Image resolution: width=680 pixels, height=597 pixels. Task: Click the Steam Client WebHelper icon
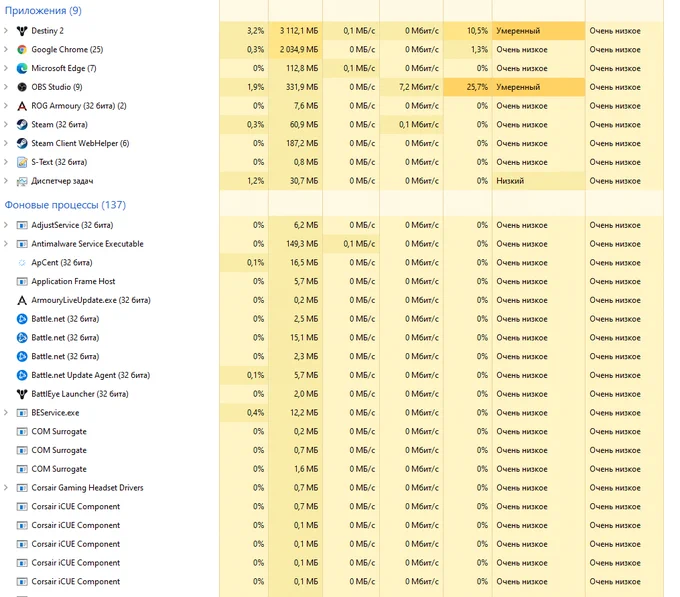pyautogui.click(x=22, y=143)
